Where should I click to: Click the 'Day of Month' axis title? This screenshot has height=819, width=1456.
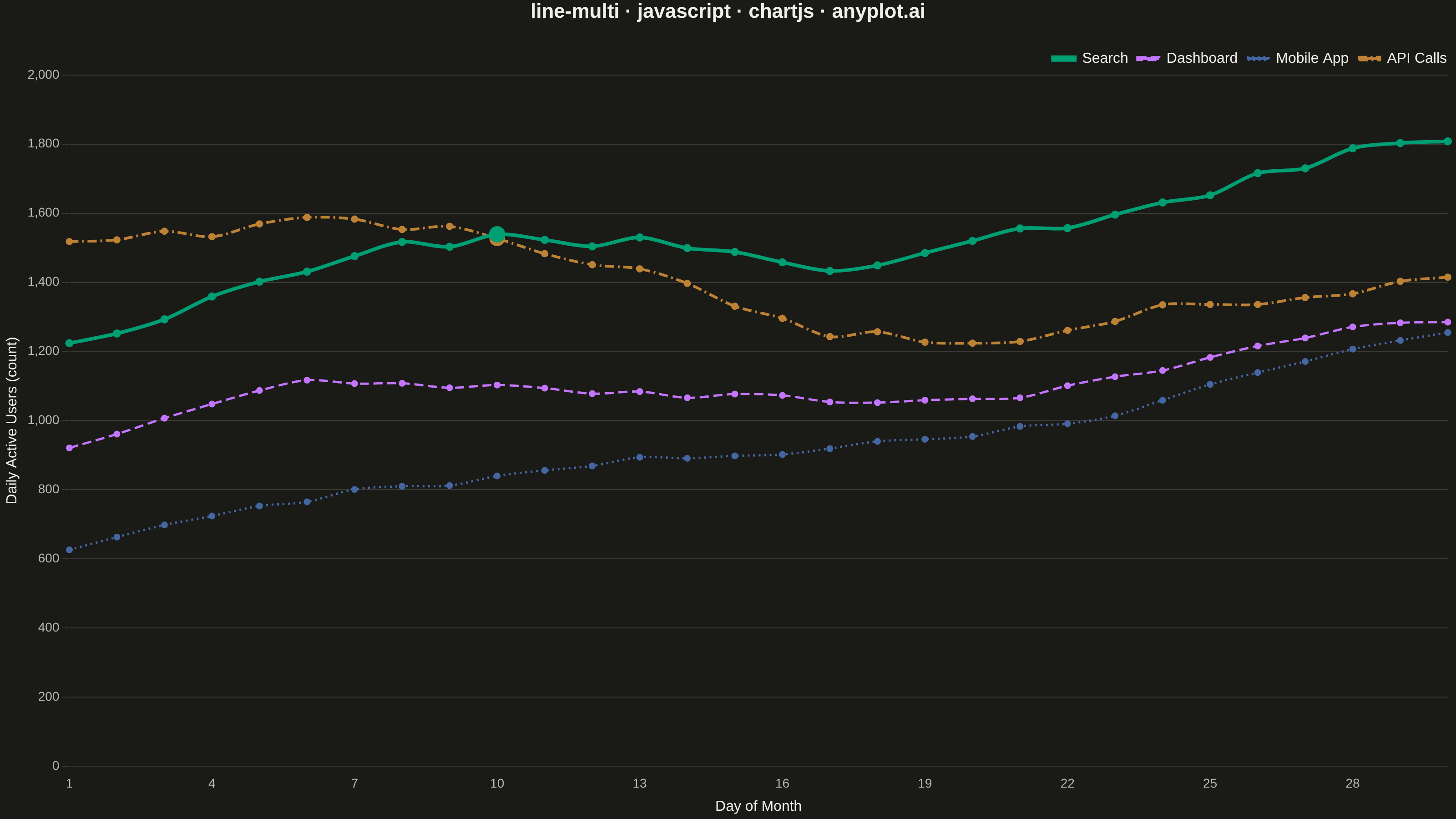(758, 806)
